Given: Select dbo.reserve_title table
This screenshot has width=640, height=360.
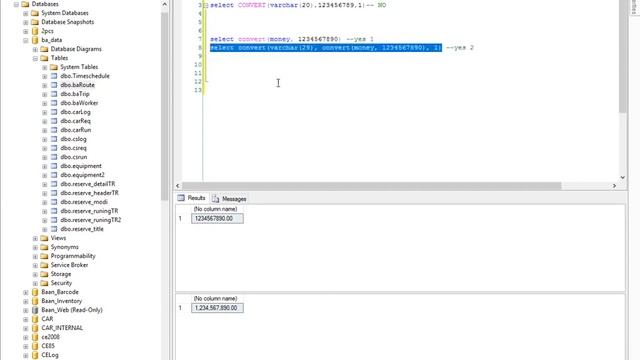Looking at the screenshot, I should [x=82, y=229].
